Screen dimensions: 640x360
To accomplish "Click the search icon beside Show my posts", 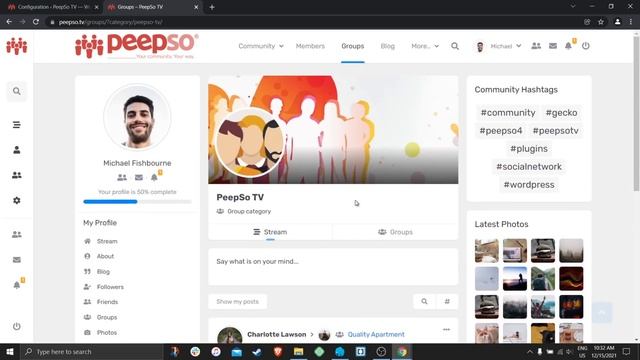I will pyautogui.click(x=424, y=302).
